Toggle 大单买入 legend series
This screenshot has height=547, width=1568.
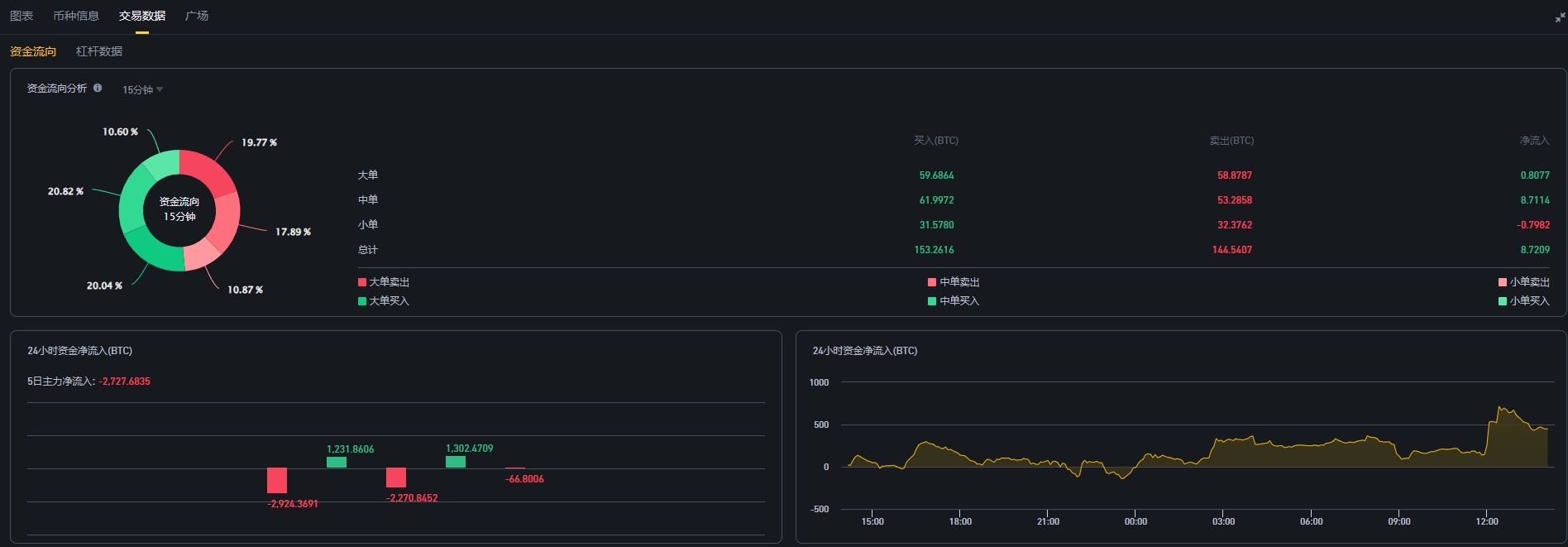coord(384,301)
